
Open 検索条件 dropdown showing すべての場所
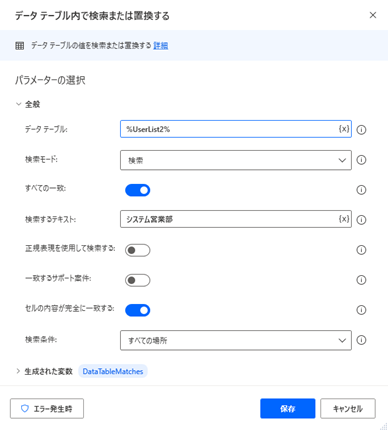(x=236, y=340)
